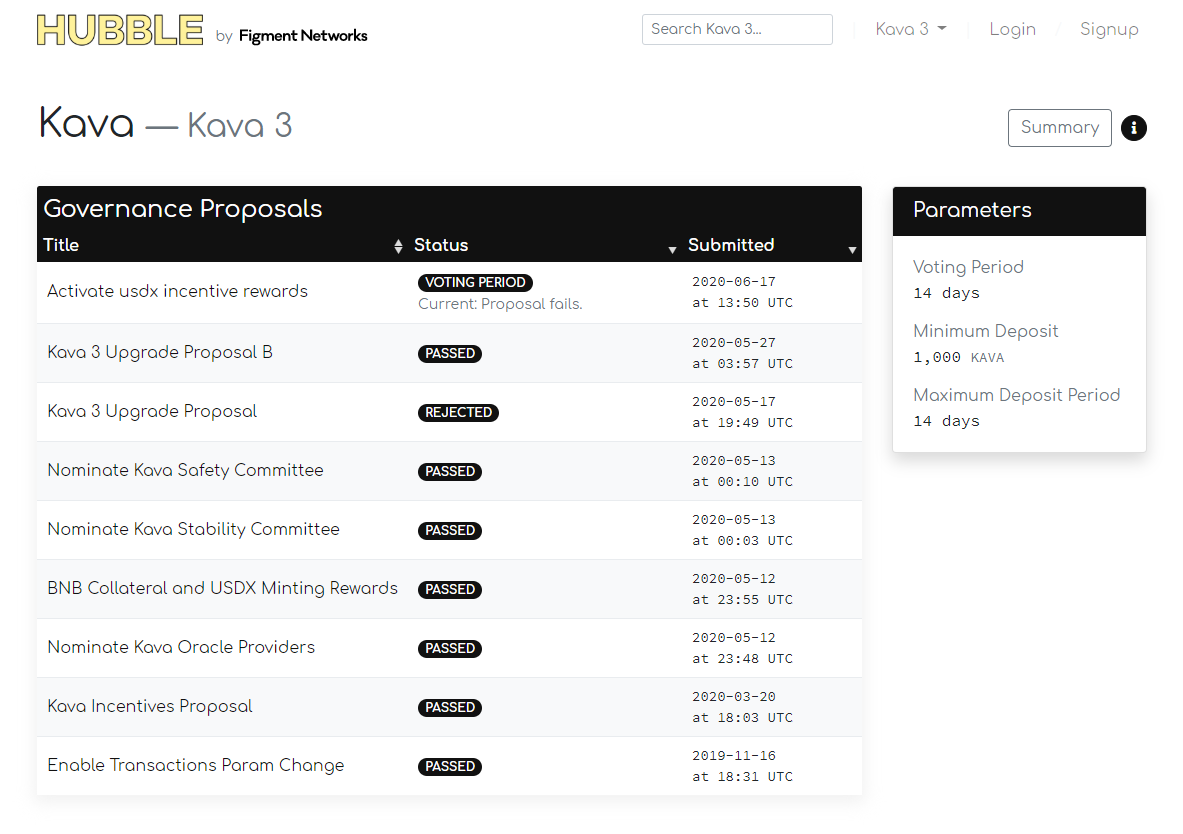Open the Kava 3 network dropdown
The image size is (1183, 834).
911,29
